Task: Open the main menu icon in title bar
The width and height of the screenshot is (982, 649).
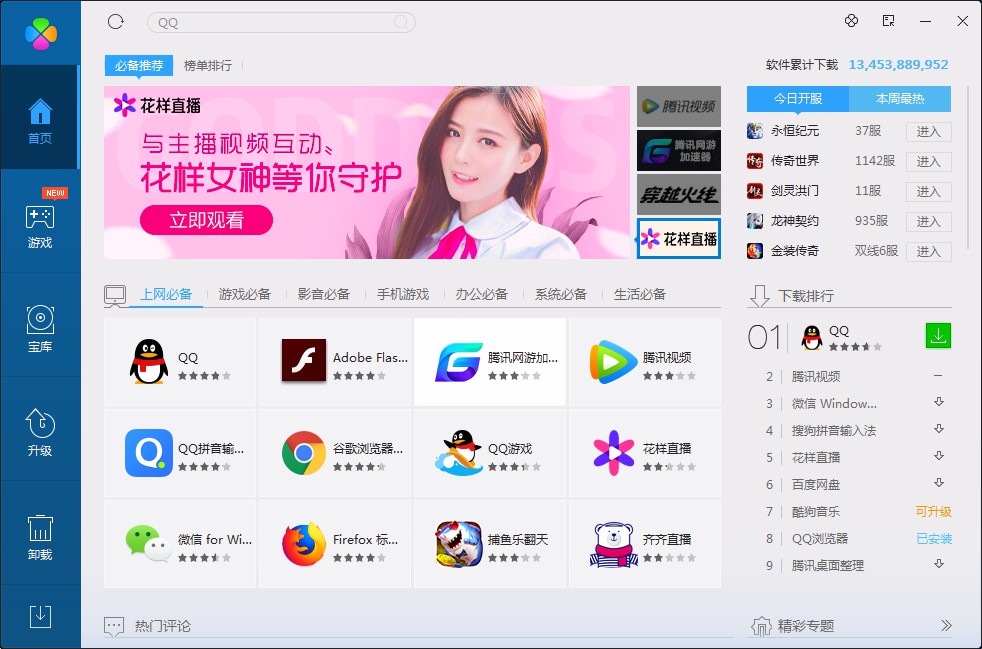Action: pyautogui.click(x=888, y=21)
